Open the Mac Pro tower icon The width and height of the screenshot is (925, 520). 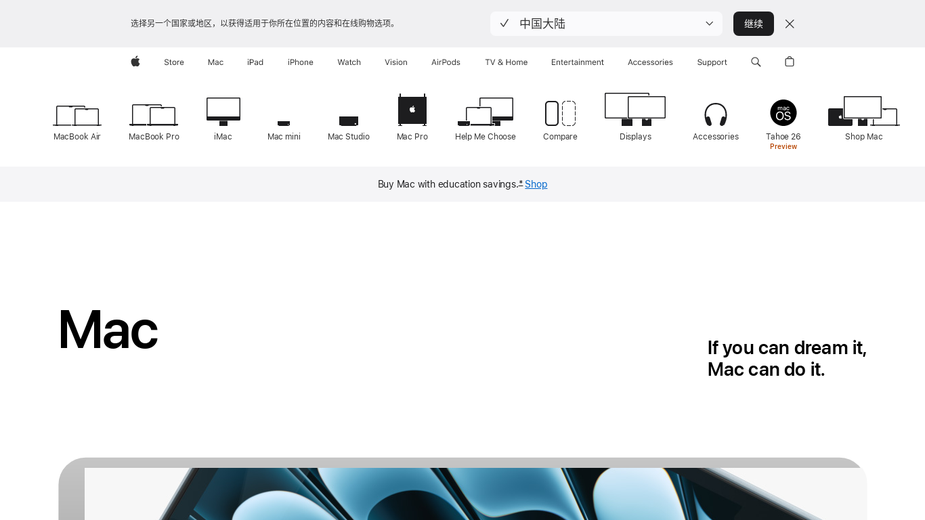click(412, 110)
